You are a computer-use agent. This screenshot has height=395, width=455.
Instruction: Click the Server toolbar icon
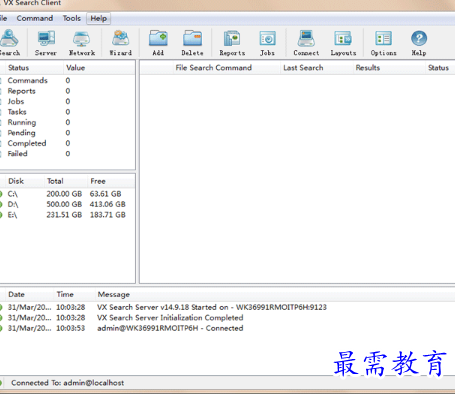point(46,43)
